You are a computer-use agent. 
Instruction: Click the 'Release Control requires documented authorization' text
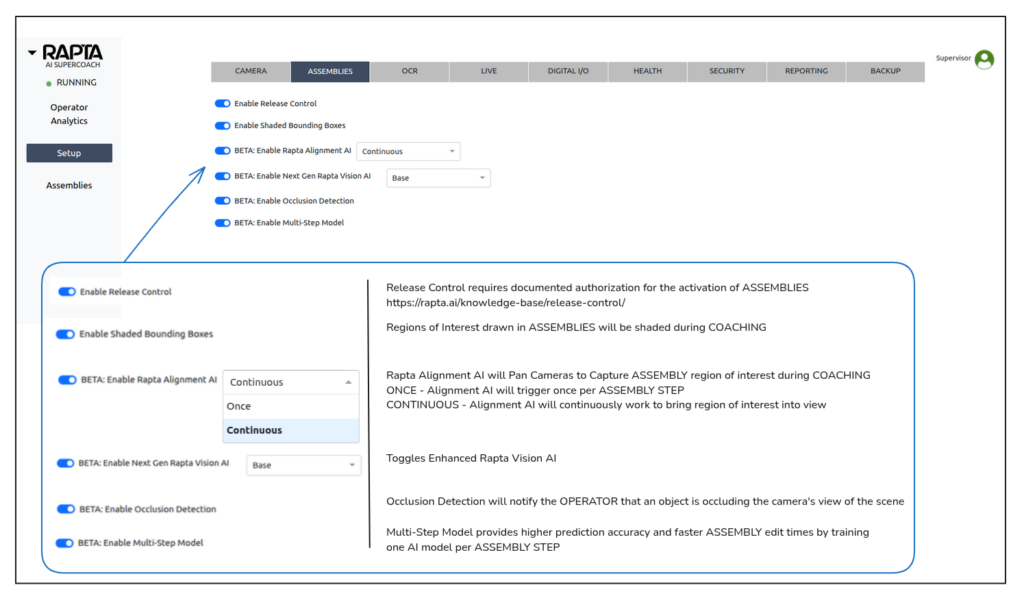[x=597, y=288]
